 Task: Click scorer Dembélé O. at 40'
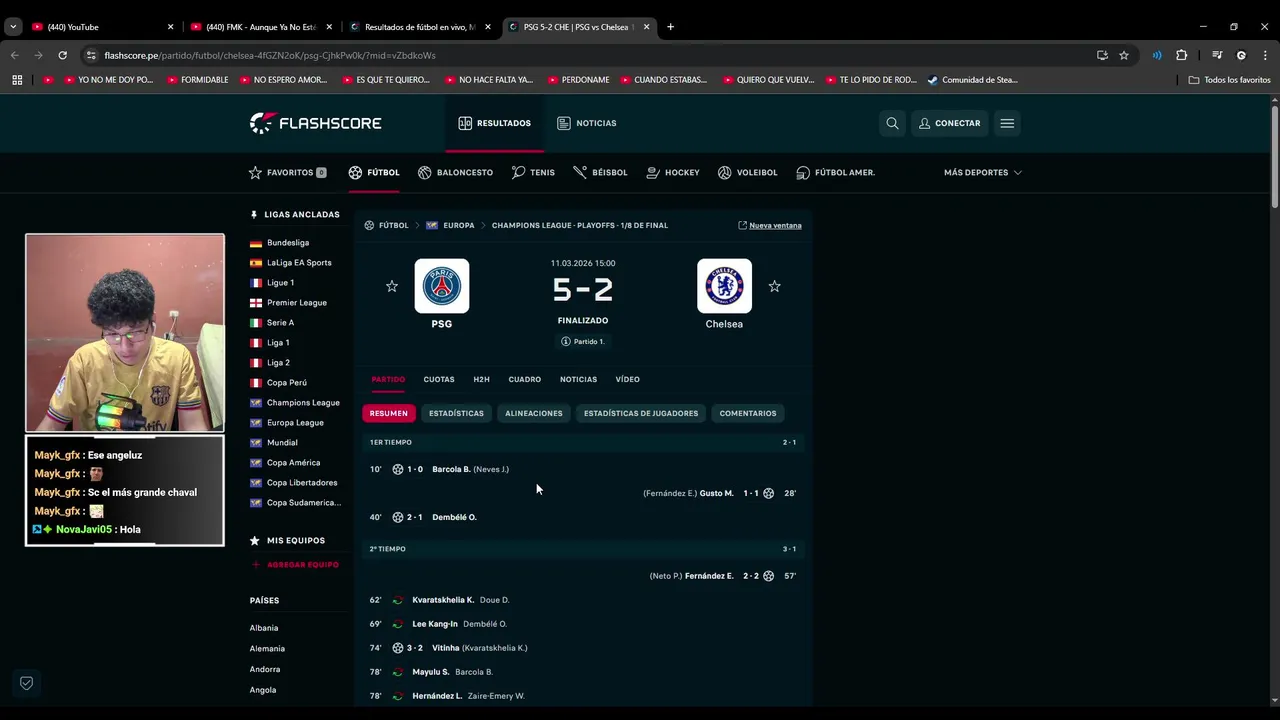click(454, 517)
